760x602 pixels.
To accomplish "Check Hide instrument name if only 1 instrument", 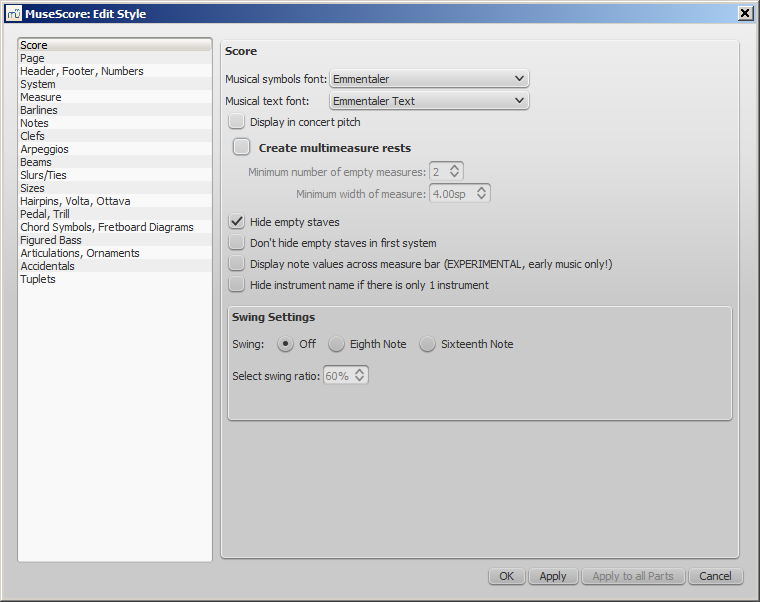I will tap(237, 285).
